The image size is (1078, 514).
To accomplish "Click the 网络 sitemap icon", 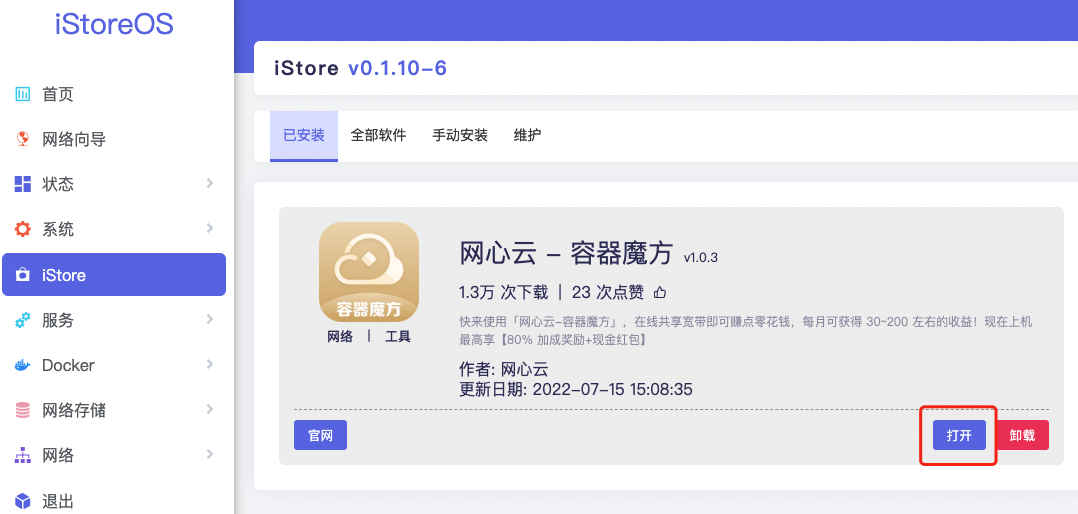I will [23, 455].
